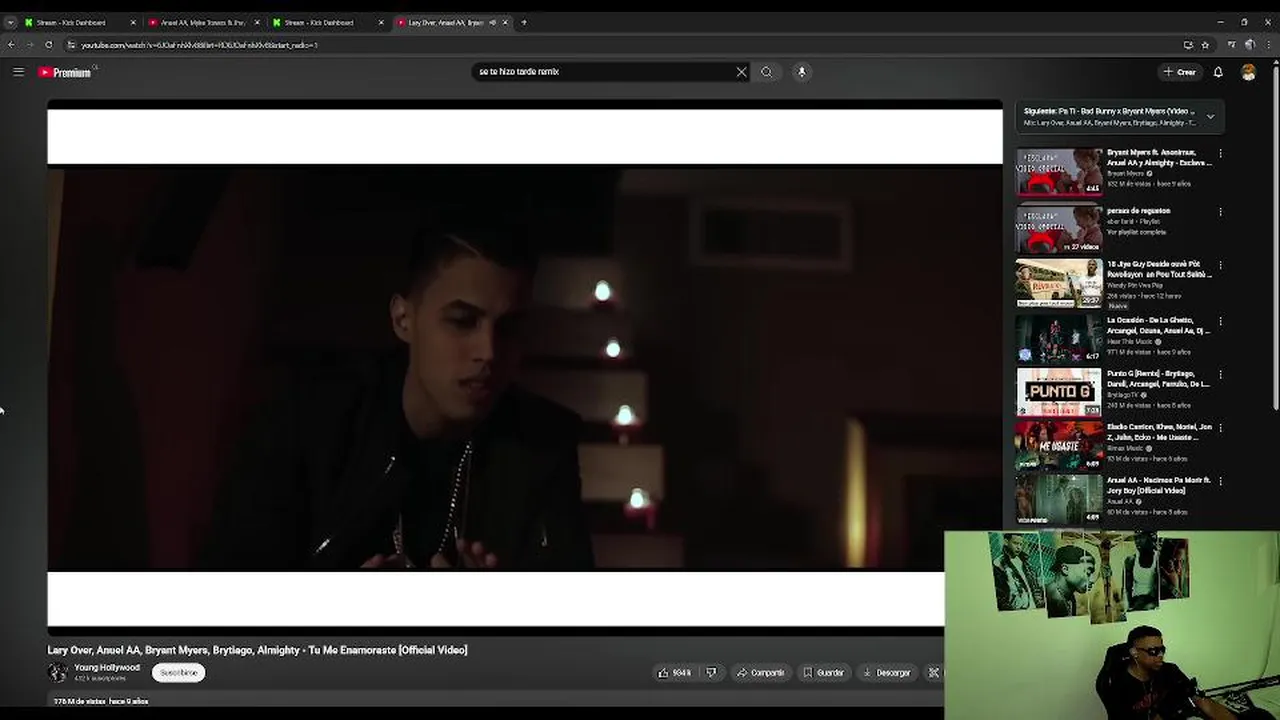The image size is (1280, 720).
Task: Dislike the video with thumbs-down
Action: (x=711, y=673)
